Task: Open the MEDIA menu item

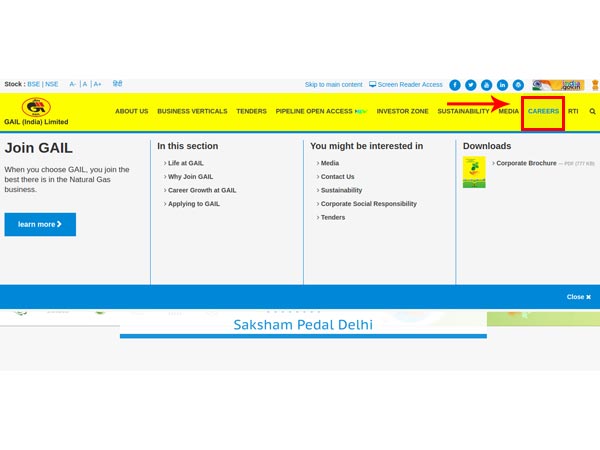Action: point(509,111)
